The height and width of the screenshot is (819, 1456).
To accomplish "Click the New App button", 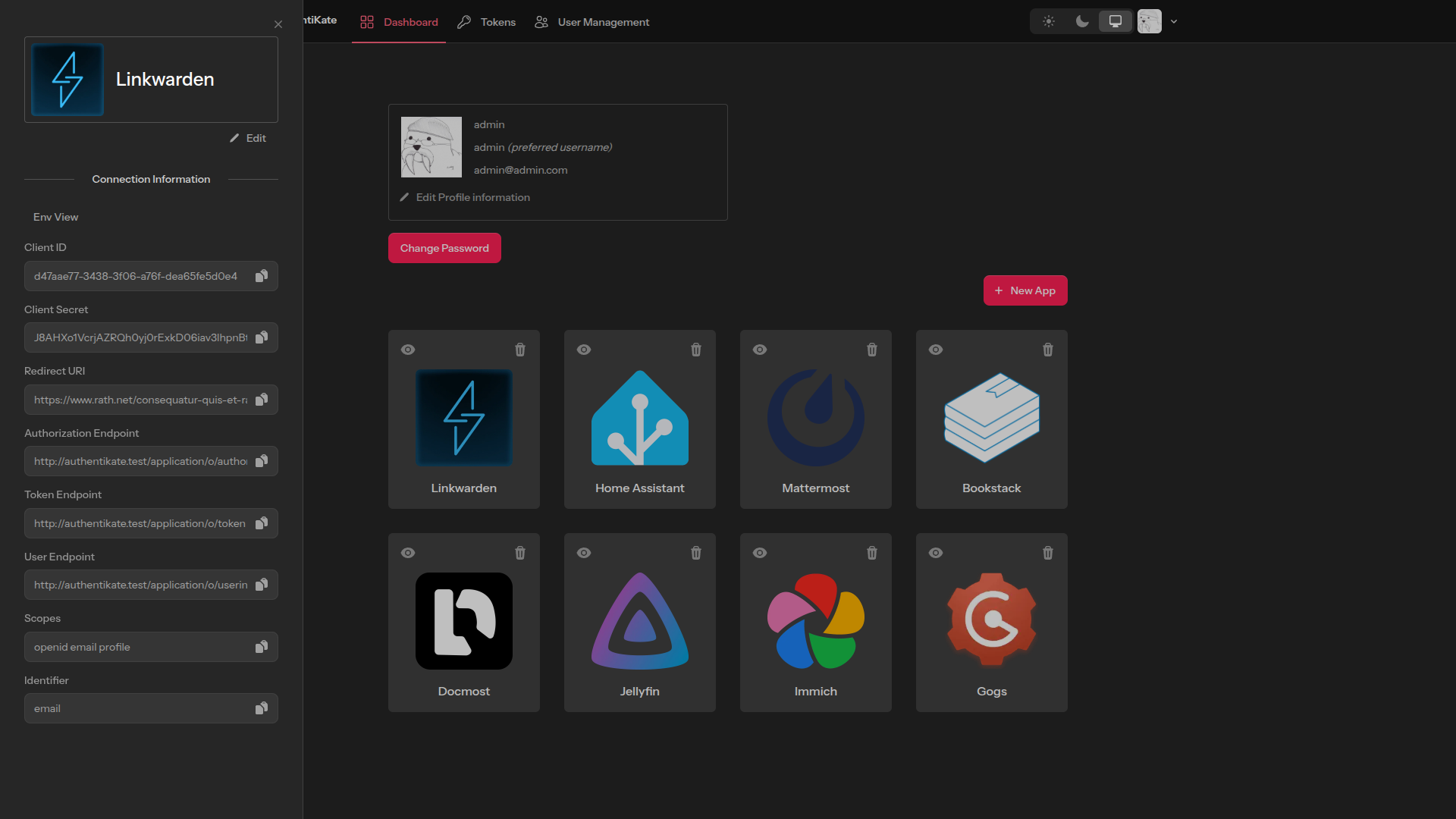I will [x=1025, y=290].
